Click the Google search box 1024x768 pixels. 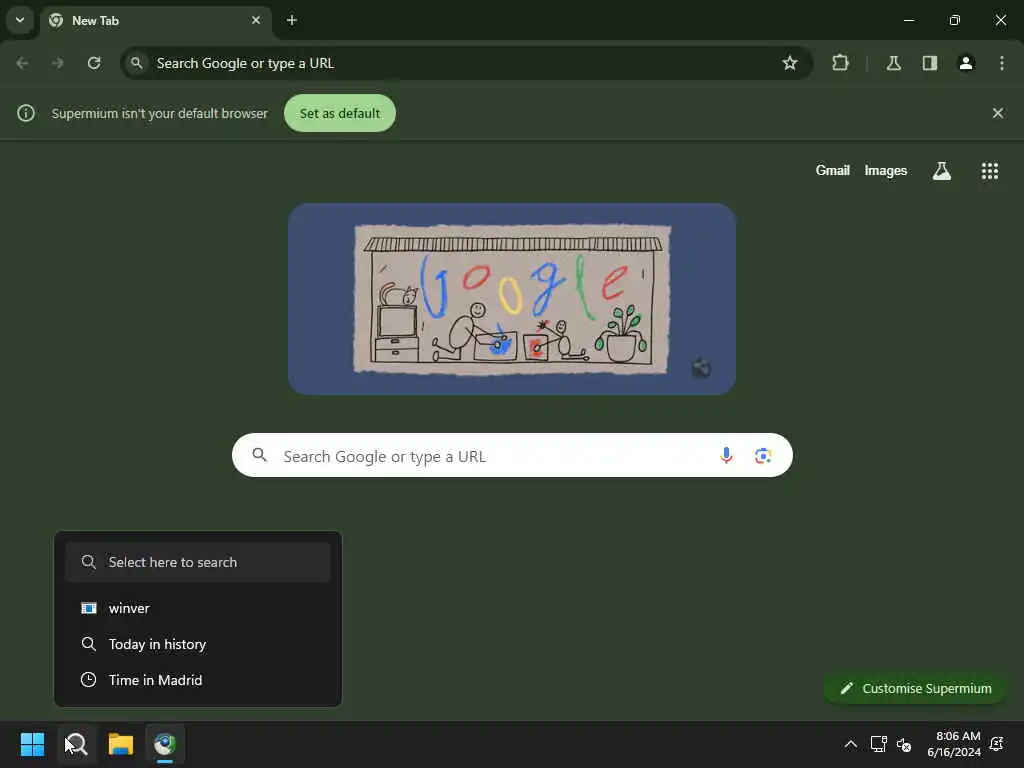click(x=512, y=455)
